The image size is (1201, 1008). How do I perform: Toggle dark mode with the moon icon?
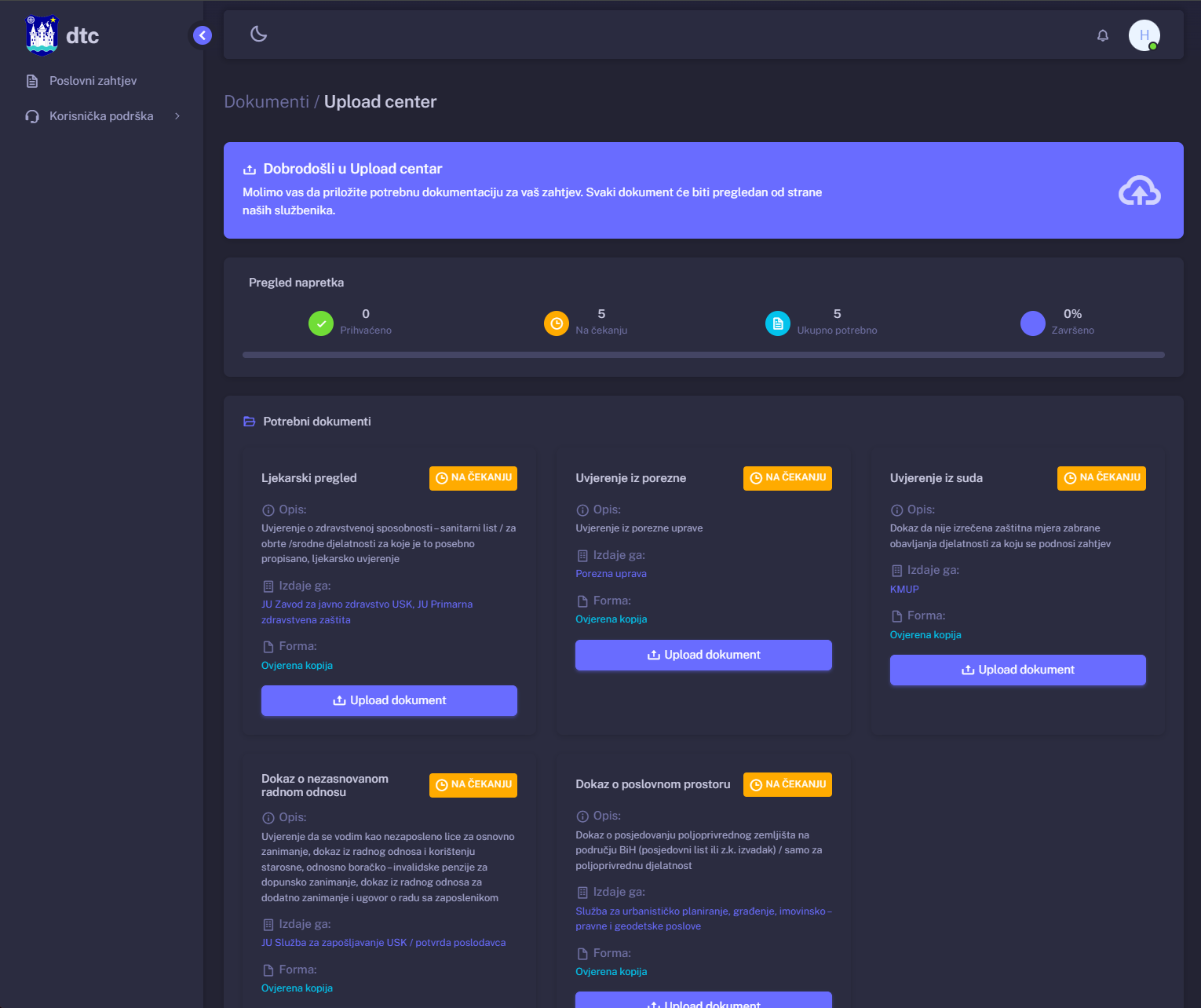tap(258, 34)
